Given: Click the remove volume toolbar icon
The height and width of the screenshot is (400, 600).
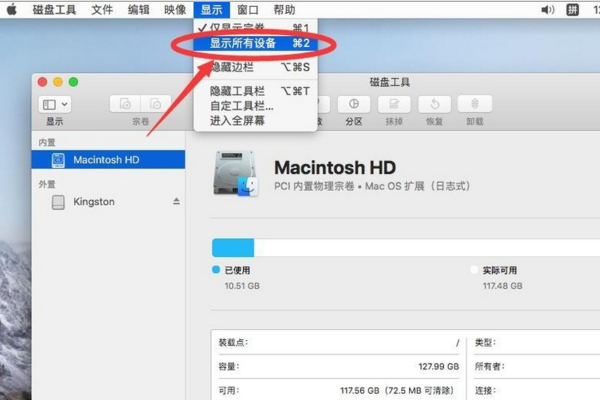Looking at the screenshot, I should pos(155,104).
